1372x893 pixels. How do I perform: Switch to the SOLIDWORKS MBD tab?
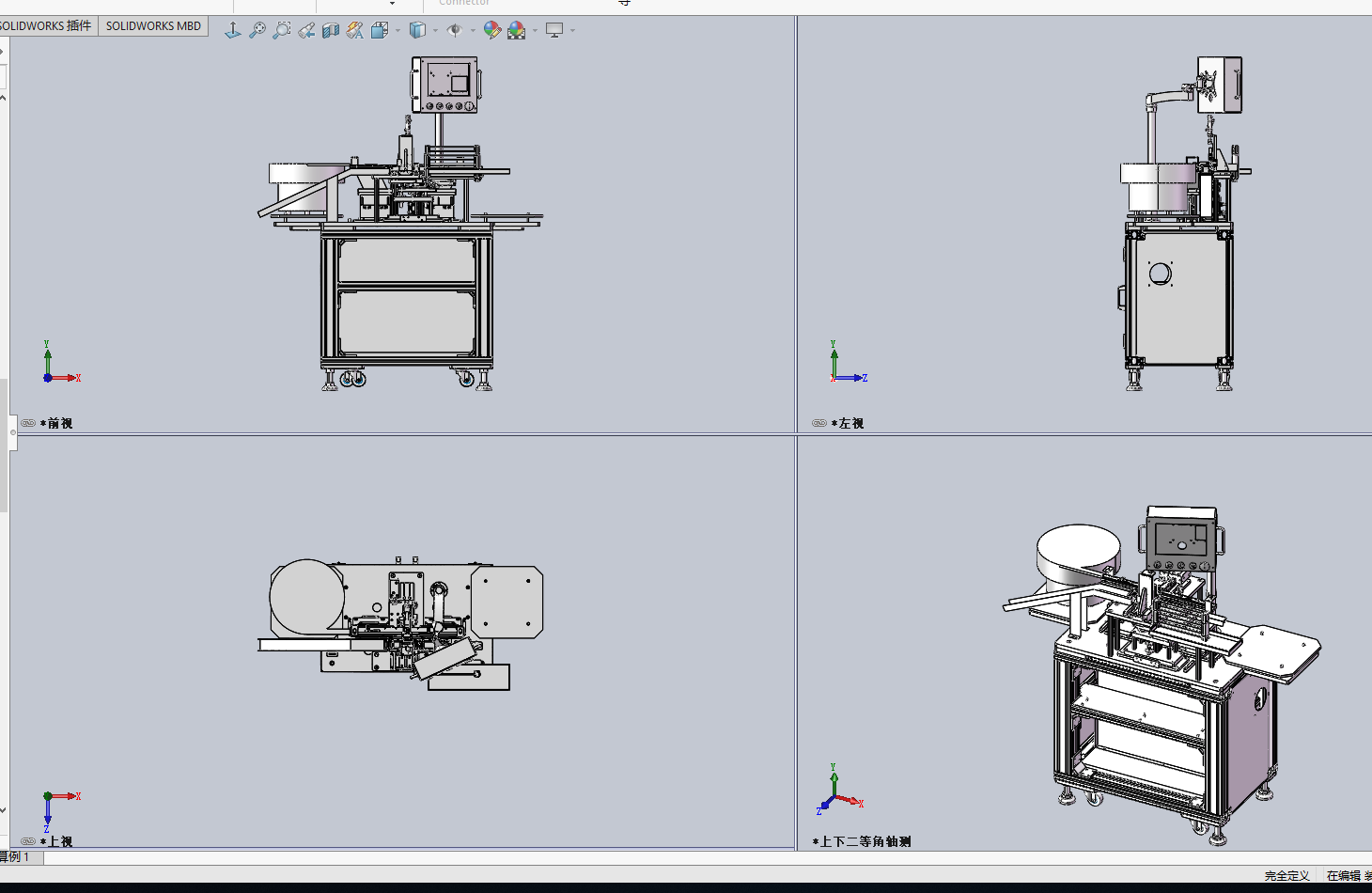153,25
